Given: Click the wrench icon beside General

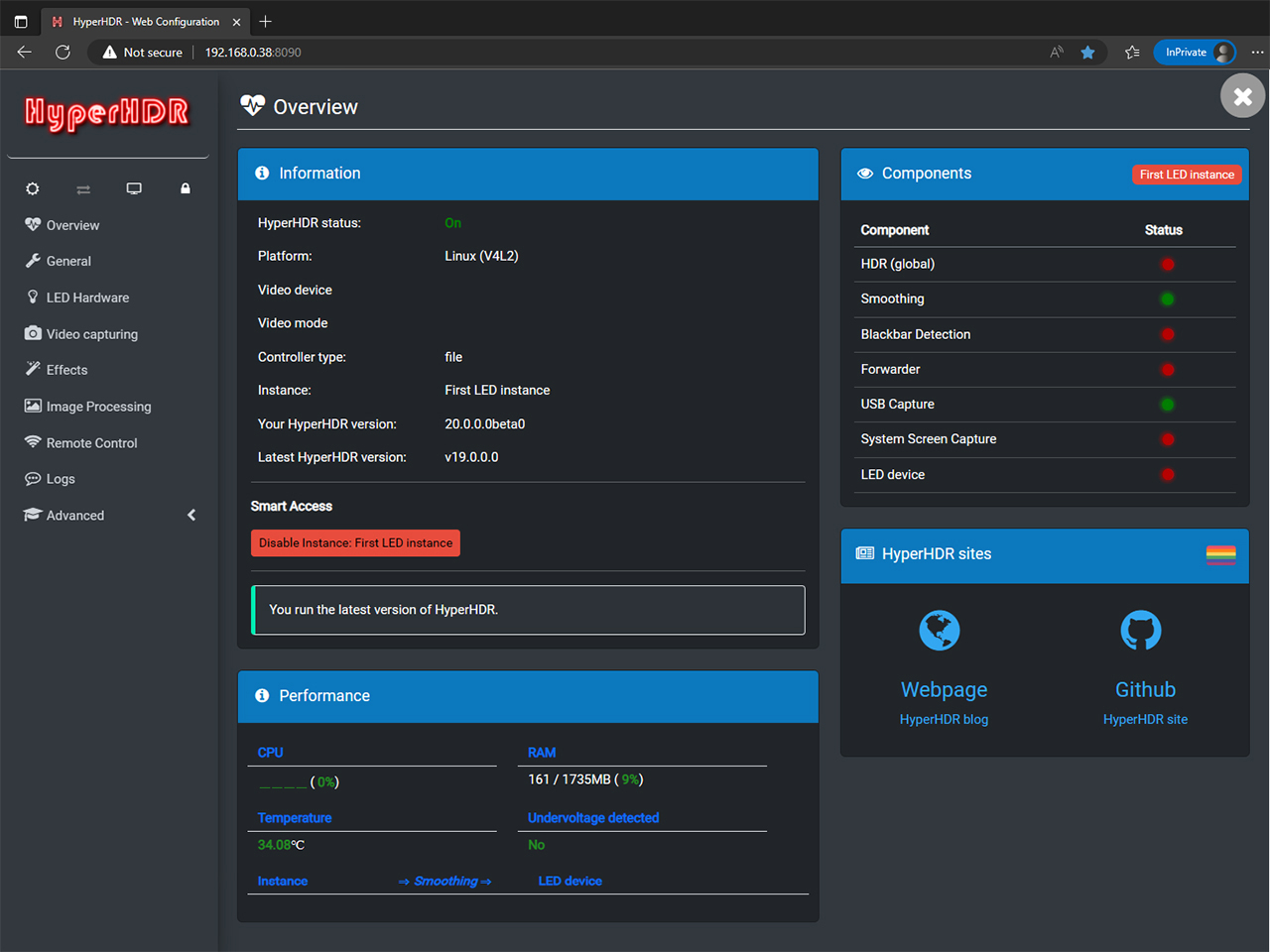Looking at the screenshot, I should point(33,261).
